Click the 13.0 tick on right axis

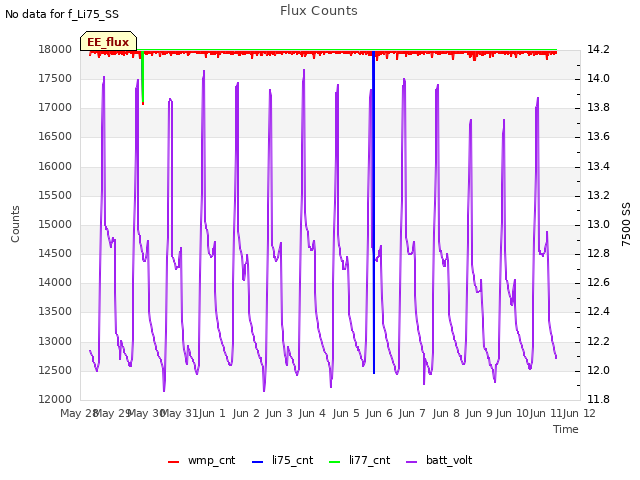(x=598, y=224)
